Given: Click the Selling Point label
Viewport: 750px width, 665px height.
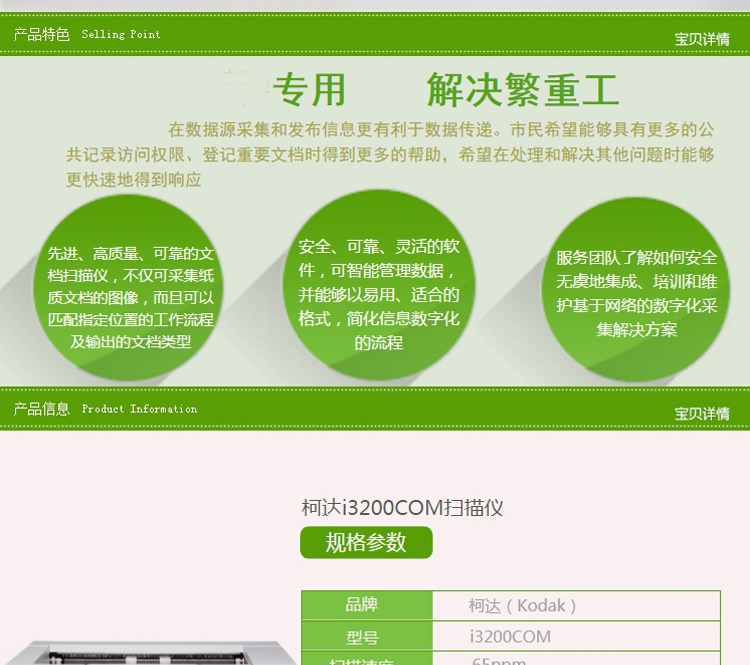Looking at the screenshot, I should pos(121,34).
